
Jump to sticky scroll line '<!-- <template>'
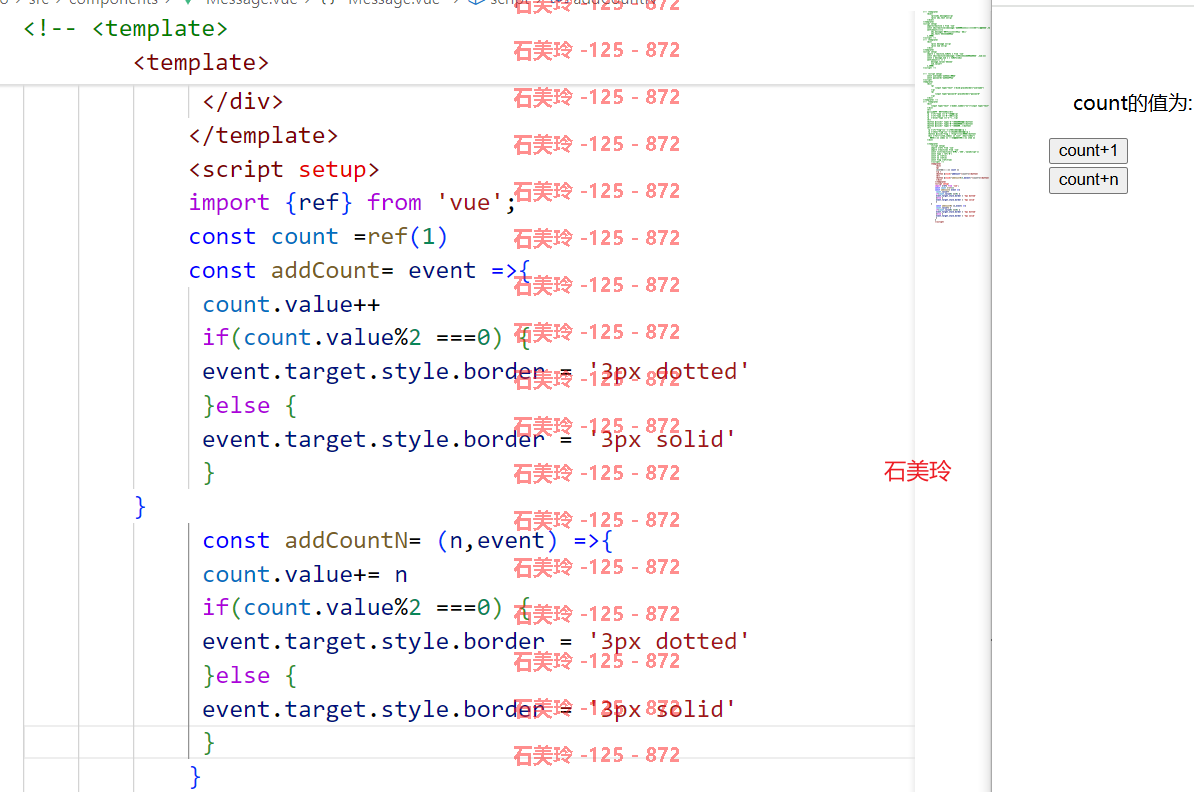point(126,29)
